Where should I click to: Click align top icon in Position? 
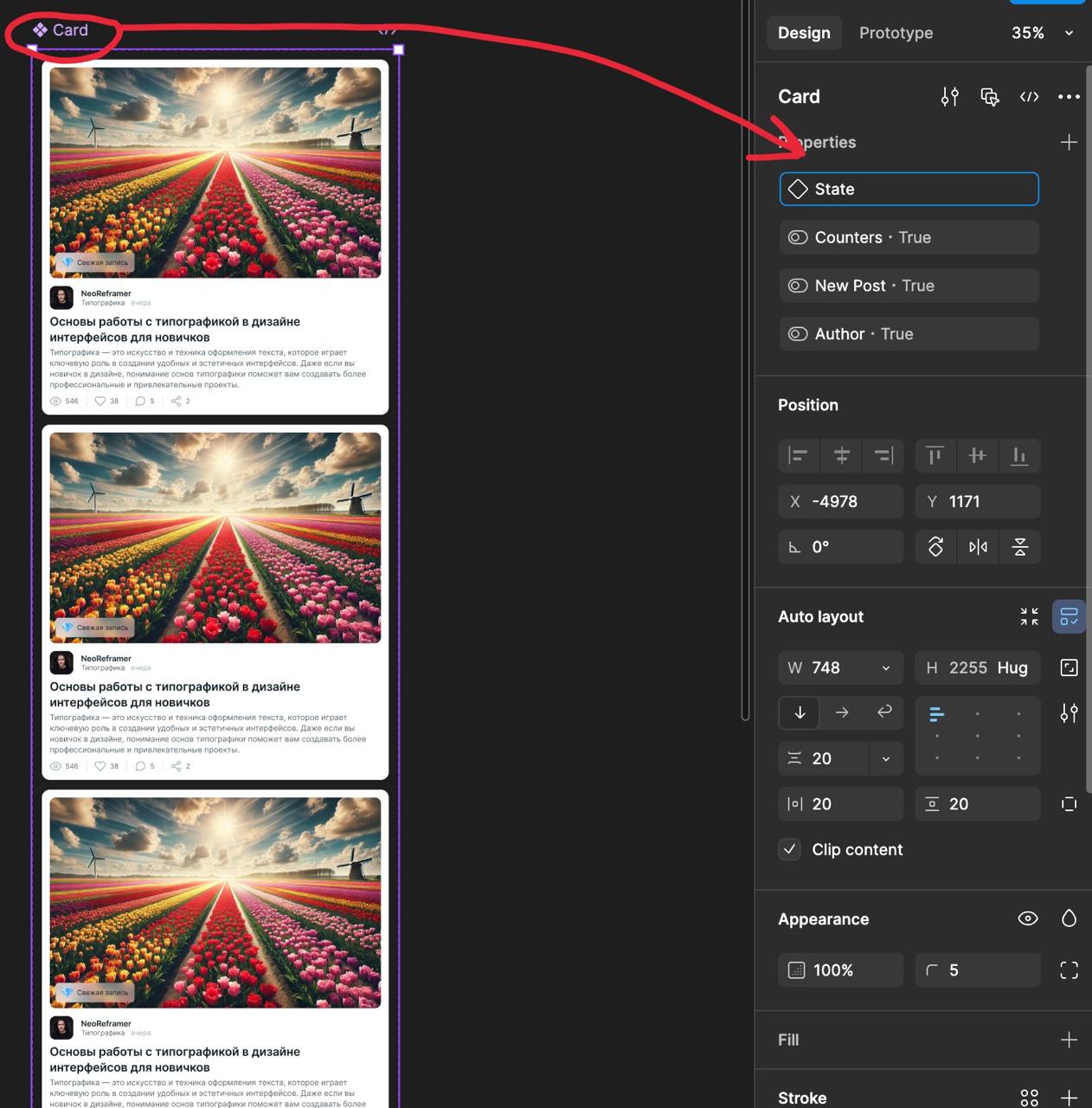pyautogui.click(x=935, y=455)
